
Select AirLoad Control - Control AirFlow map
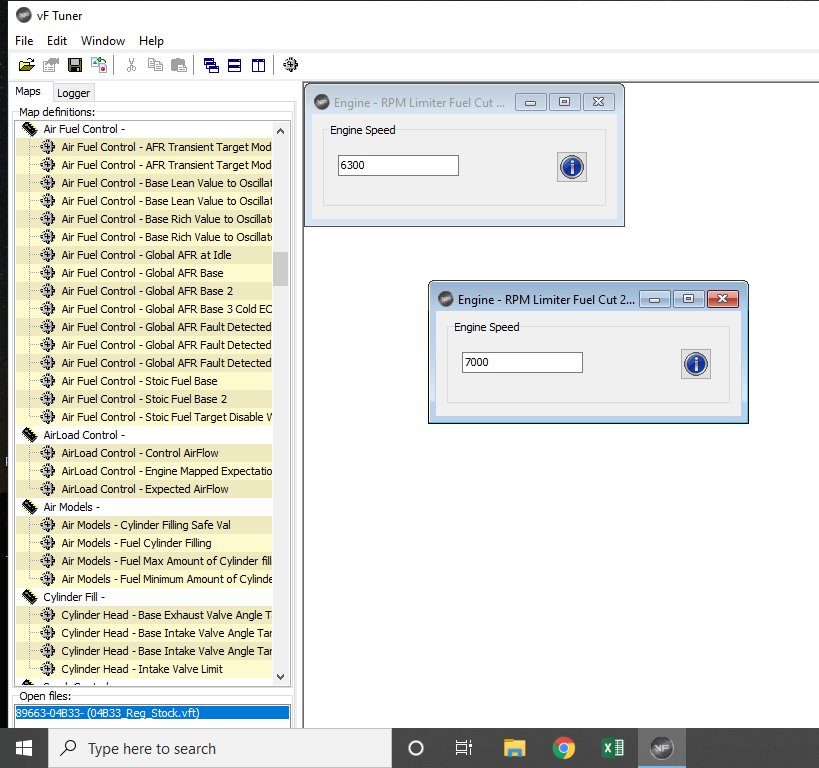[x=140, y=453]
